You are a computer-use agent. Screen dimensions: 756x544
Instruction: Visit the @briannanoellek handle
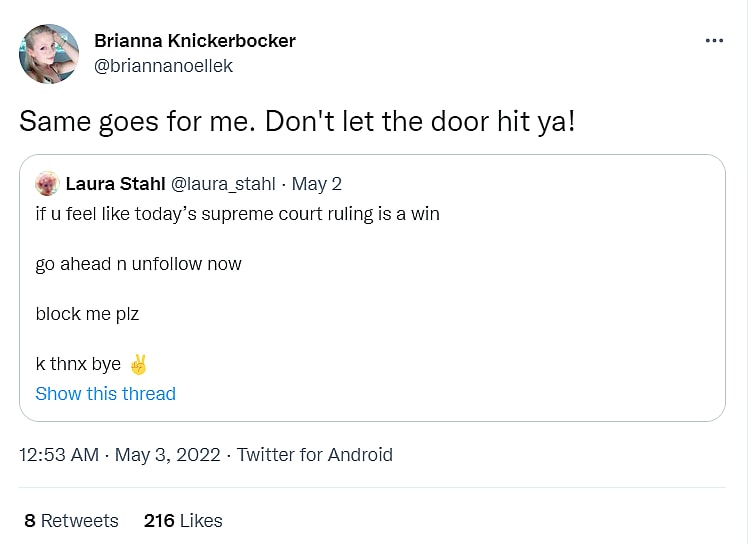pos(163,66)
